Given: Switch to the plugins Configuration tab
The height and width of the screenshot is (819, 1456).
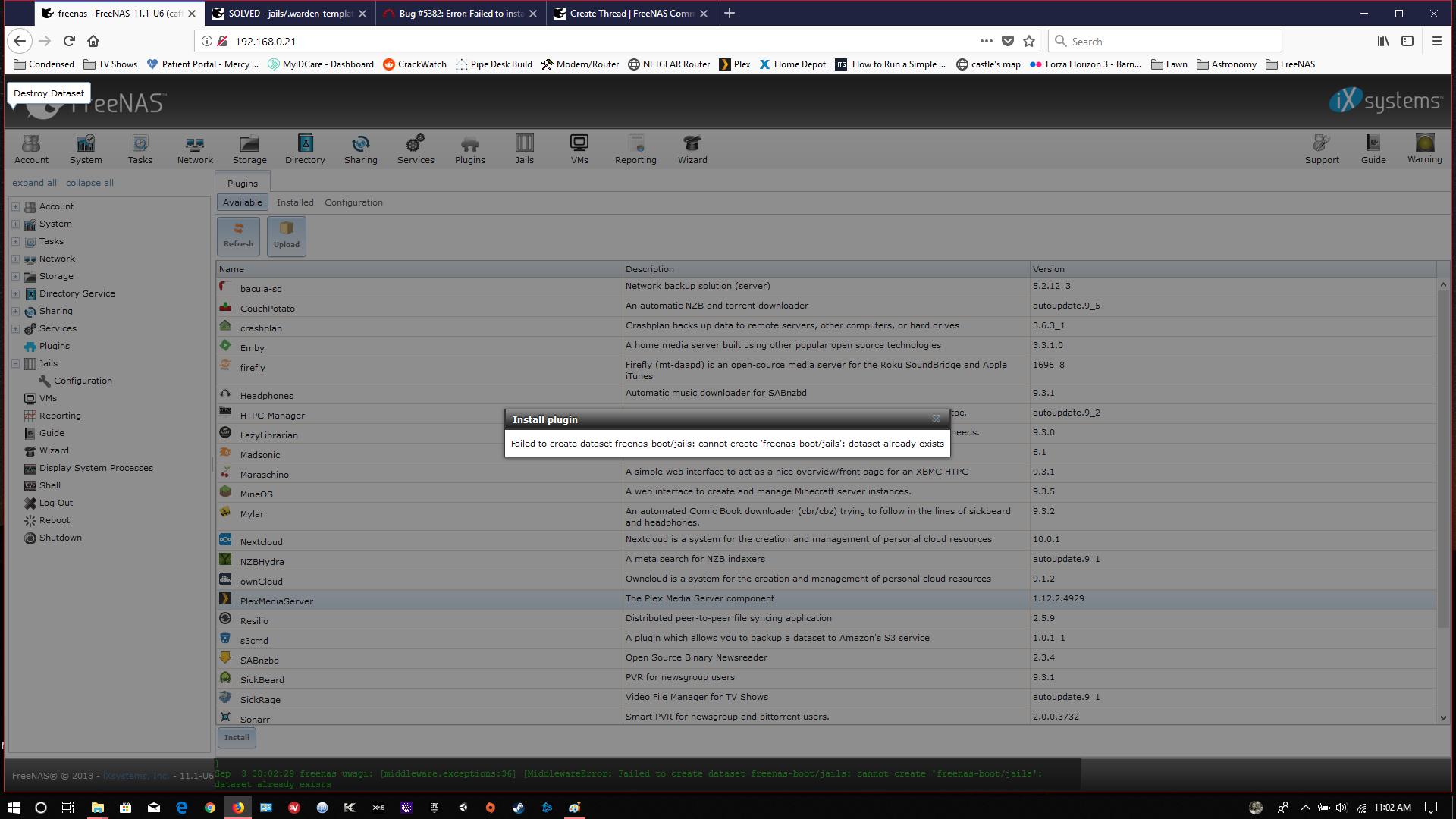Looking at the screenshot, I should [x=353, y=202].
